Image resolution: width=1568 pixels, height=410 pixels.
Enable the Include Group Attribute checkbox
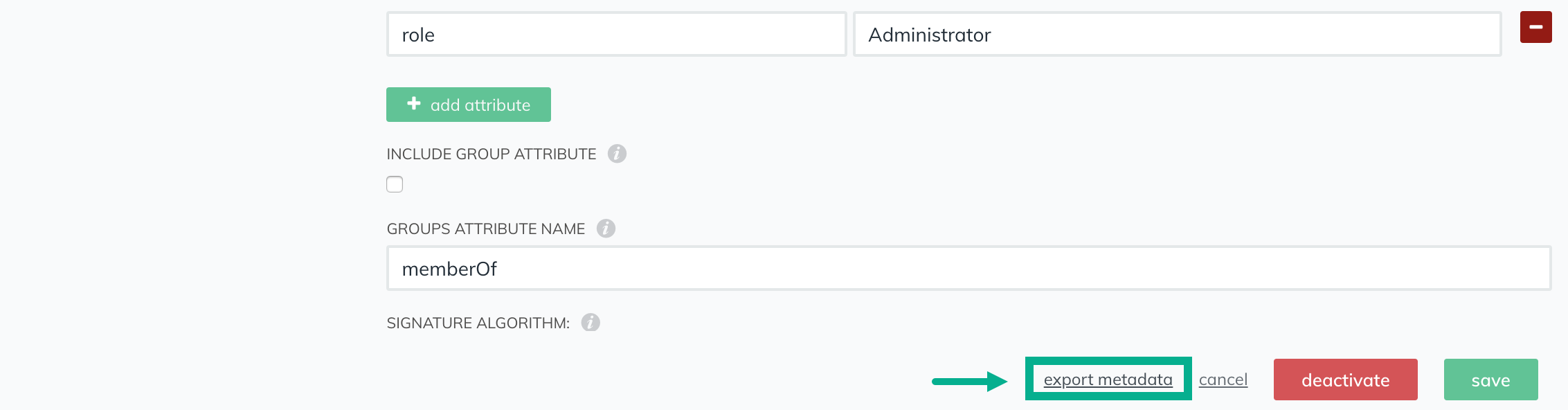coord(395,184)
